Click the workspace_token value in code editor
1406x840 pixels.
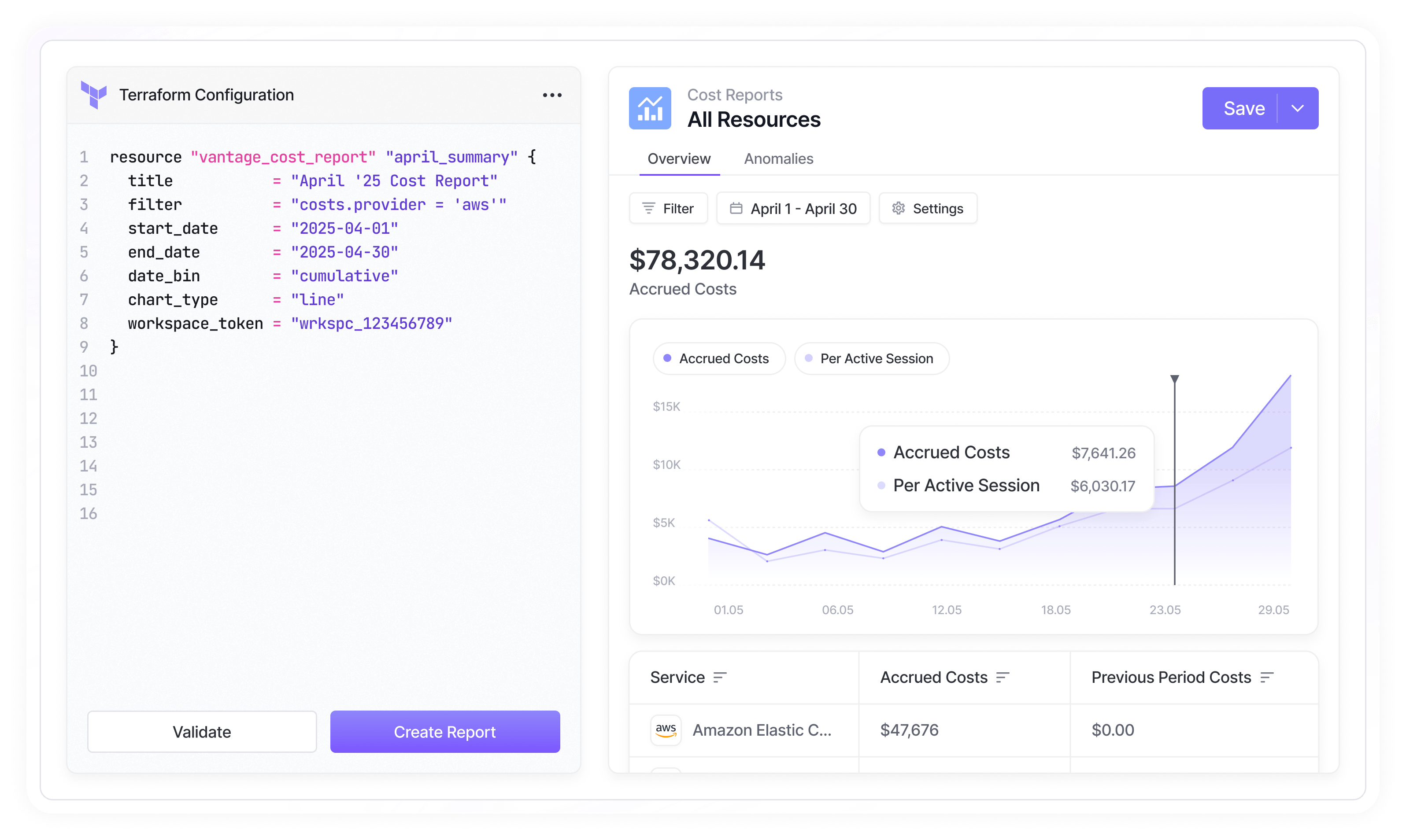(371, 323)
